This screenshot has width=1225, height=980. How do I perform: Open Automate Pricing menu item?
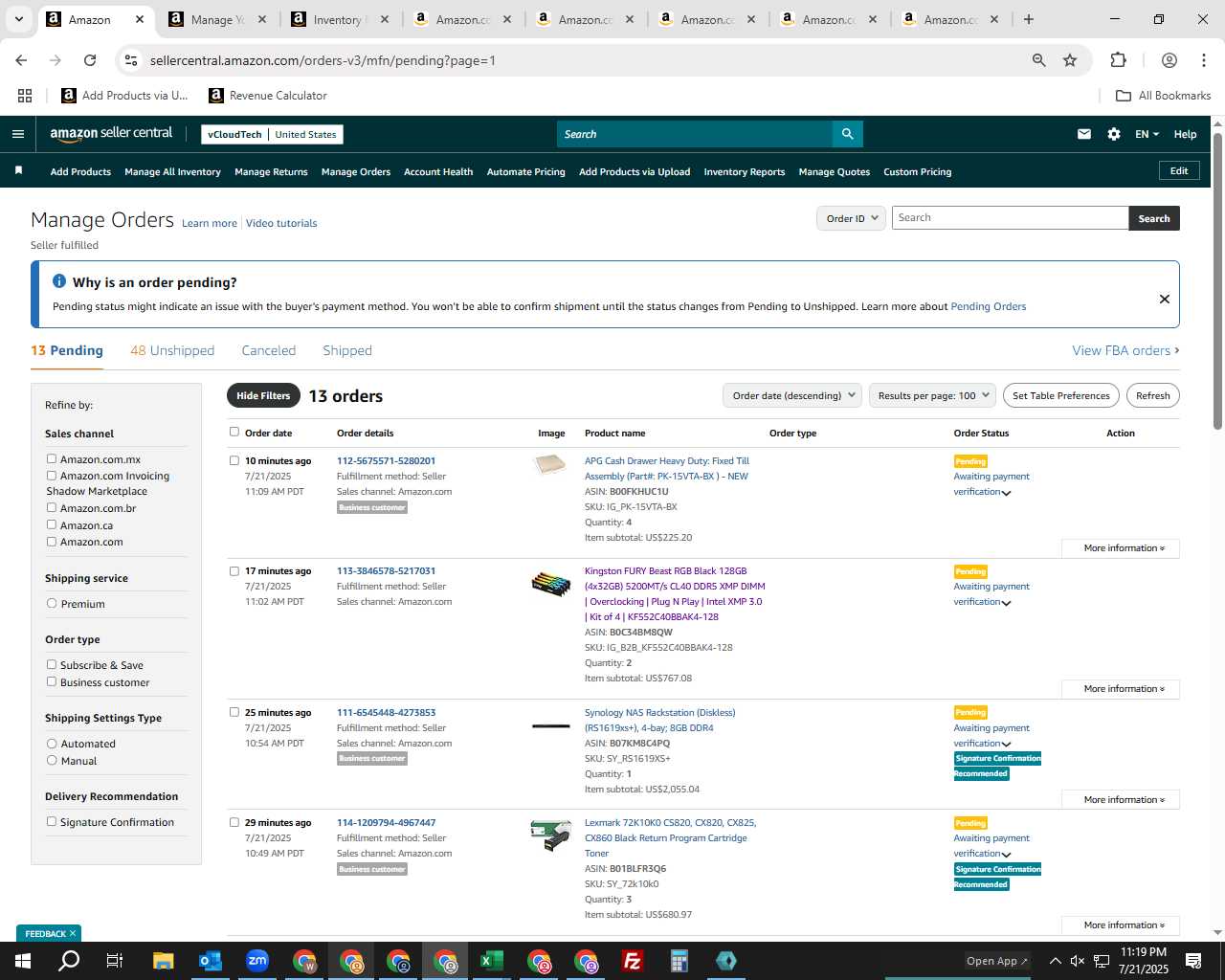coord(525,172)
